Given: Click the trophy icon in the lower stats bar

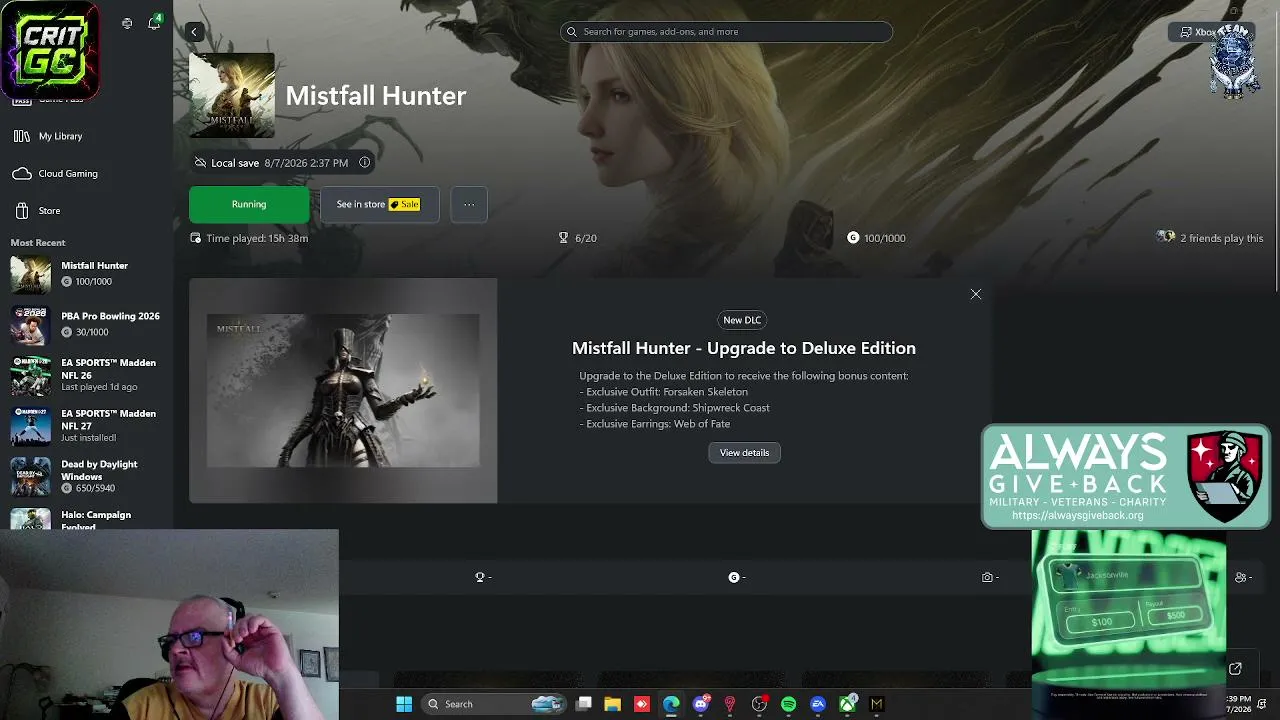Looking at the screenshot, I should [x=480, y=577].
